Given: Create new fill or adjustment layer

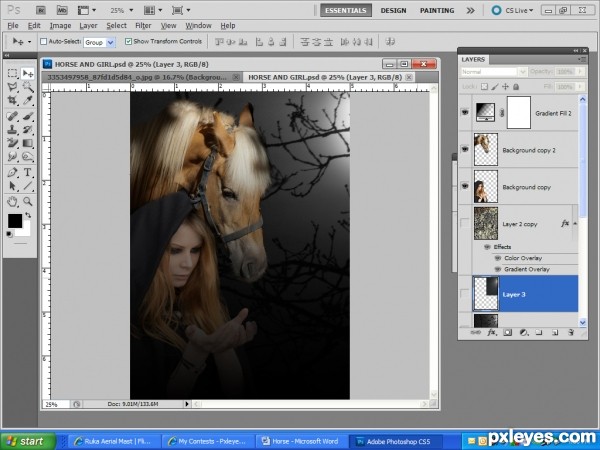Looking at the screenshot, I should [x=524, y=332].
